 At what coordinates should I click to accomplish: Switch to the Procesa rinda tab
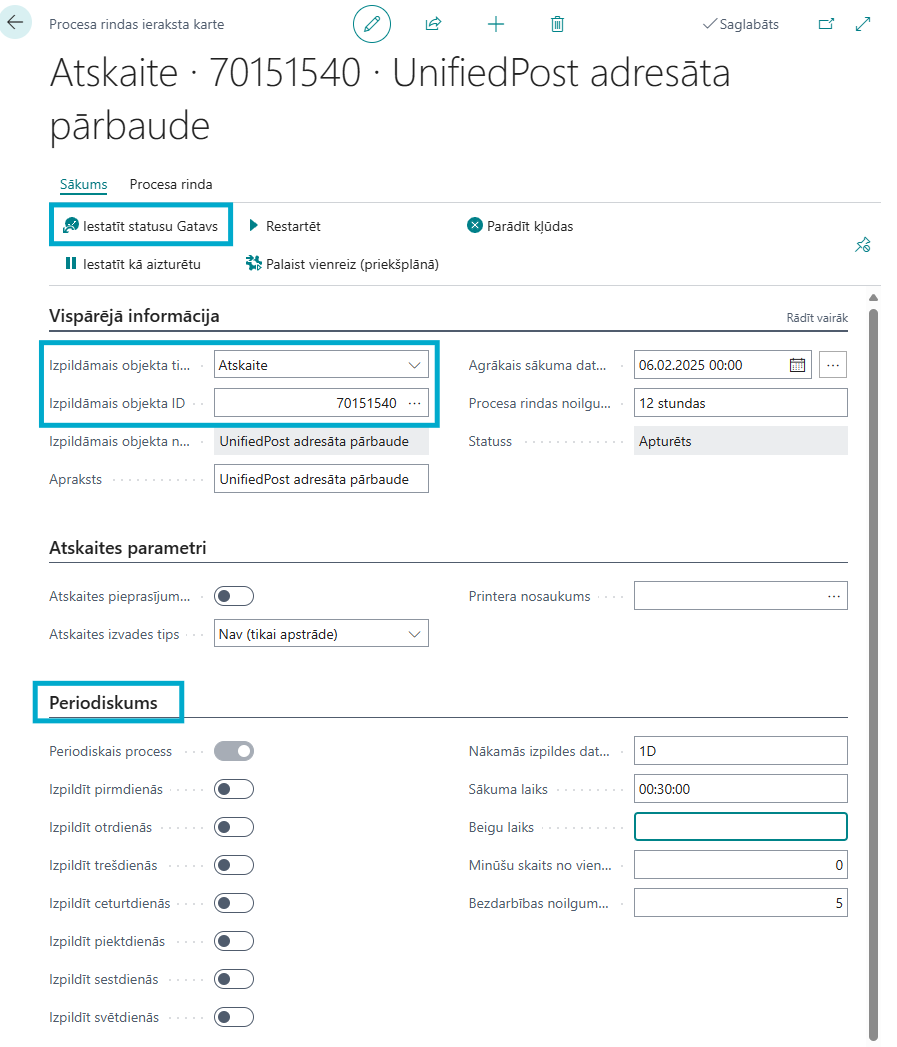170,184
